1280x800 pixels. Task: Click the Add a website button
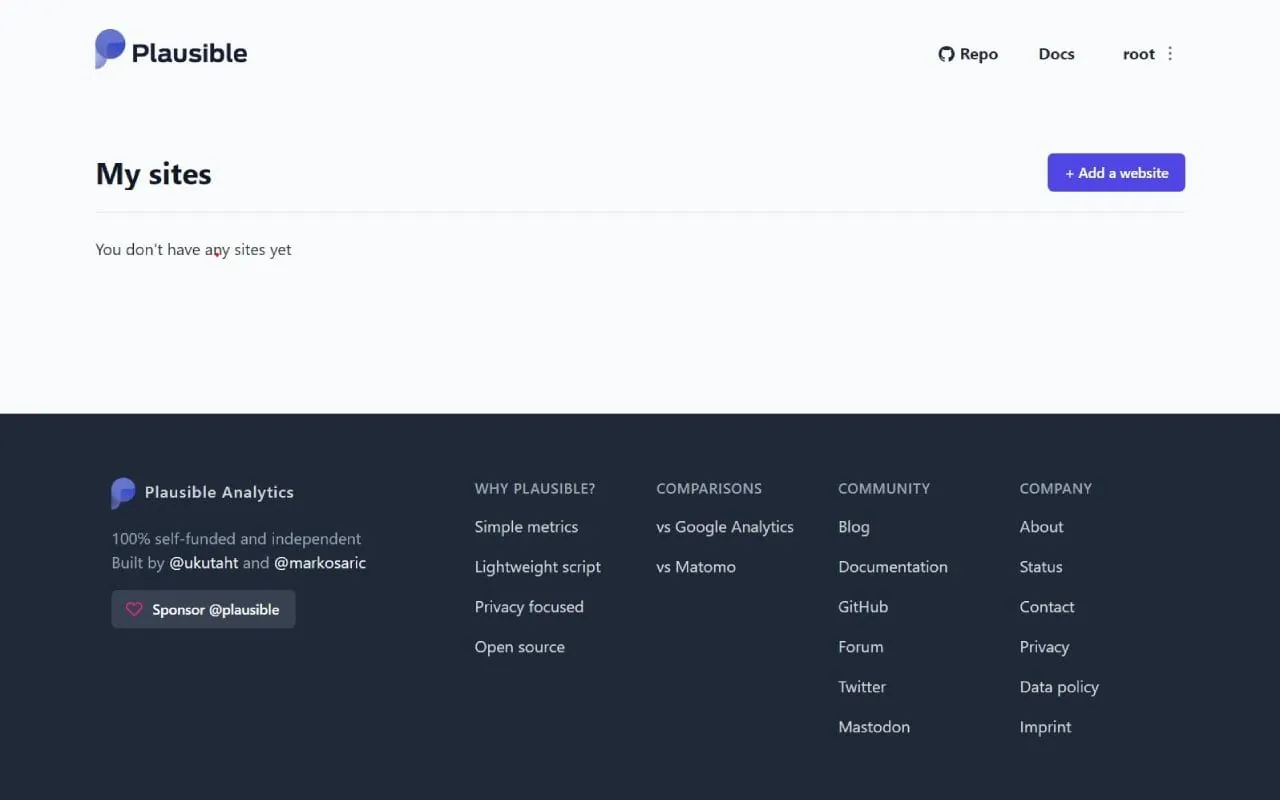point(1116,173)
